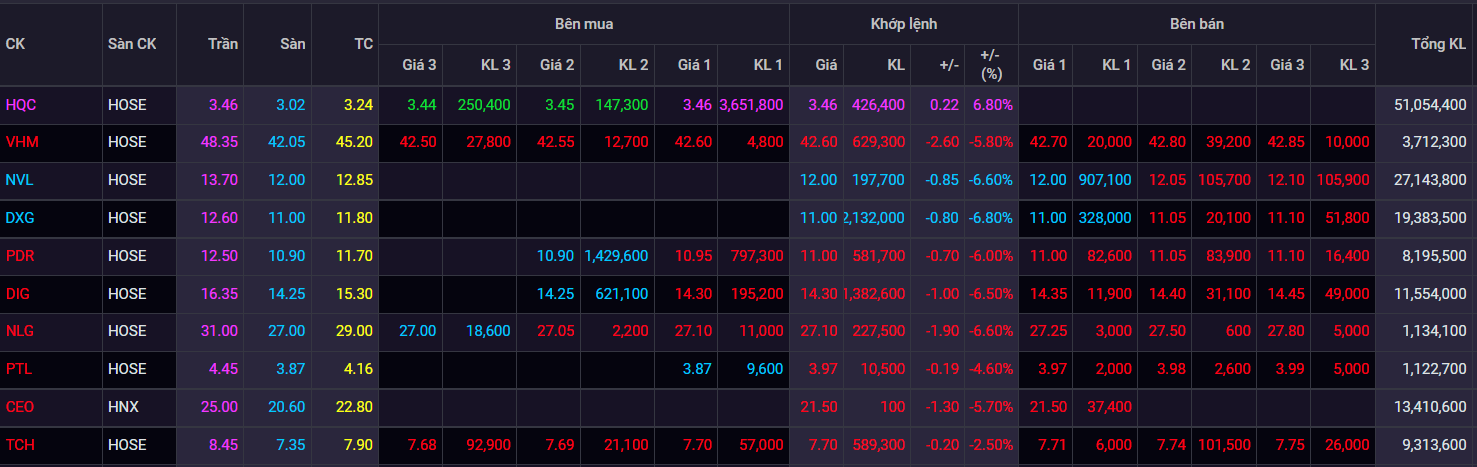Select the Bên mua header group
This screenshot has width=1477, height=467.
click(584, 23)
